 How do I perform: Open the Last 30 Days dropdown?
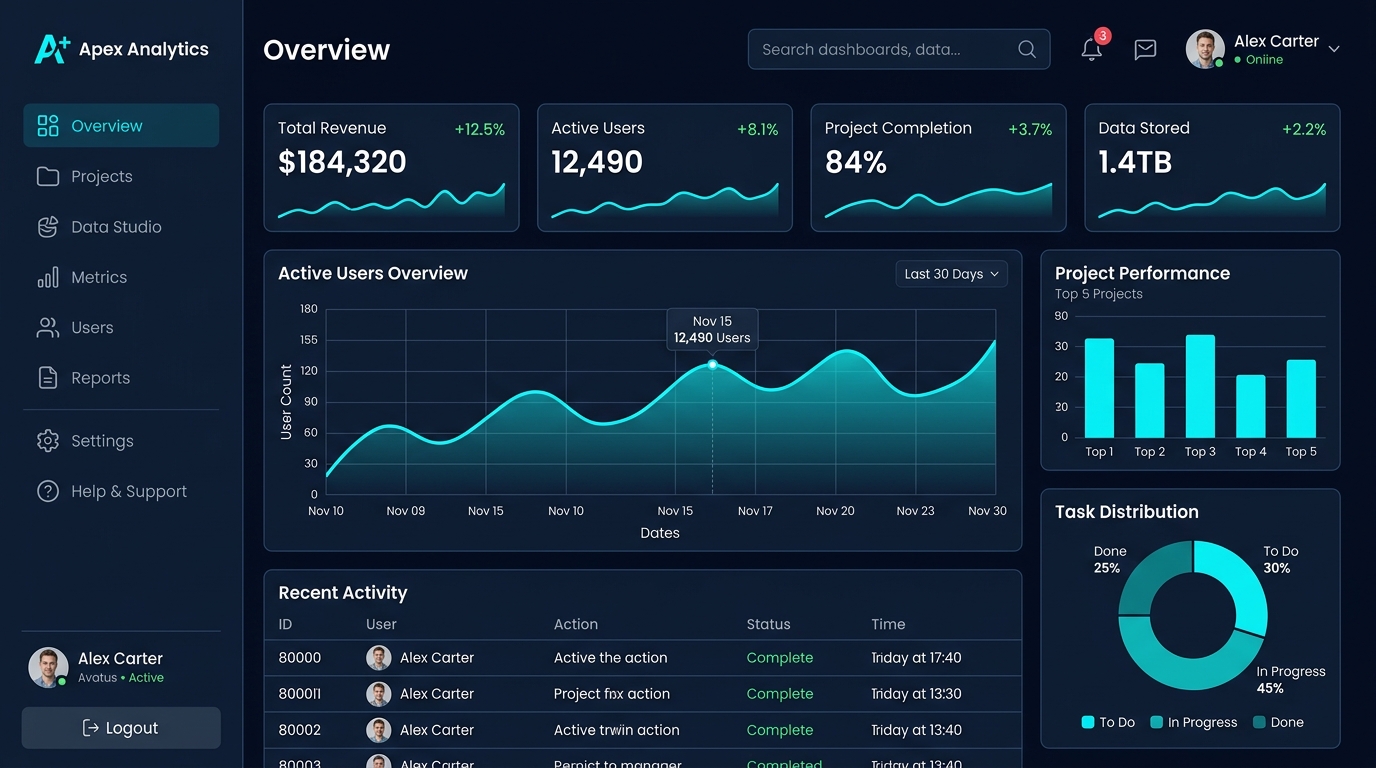(951, 274)
